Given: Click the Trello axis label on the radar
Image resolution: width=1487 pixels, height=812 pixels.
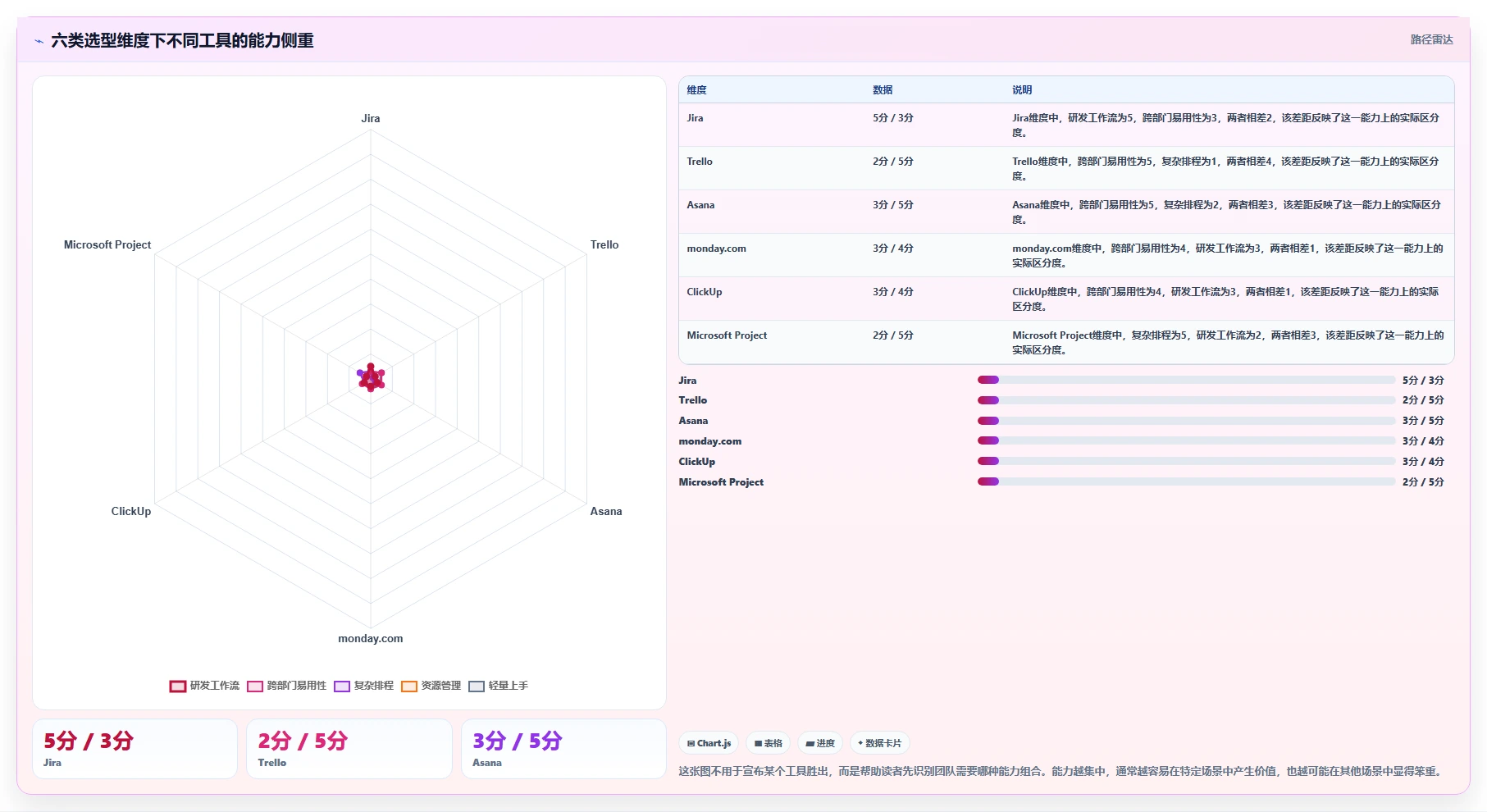Looking at the screenshot, I should pyautogui.click(x=604, y=244).
